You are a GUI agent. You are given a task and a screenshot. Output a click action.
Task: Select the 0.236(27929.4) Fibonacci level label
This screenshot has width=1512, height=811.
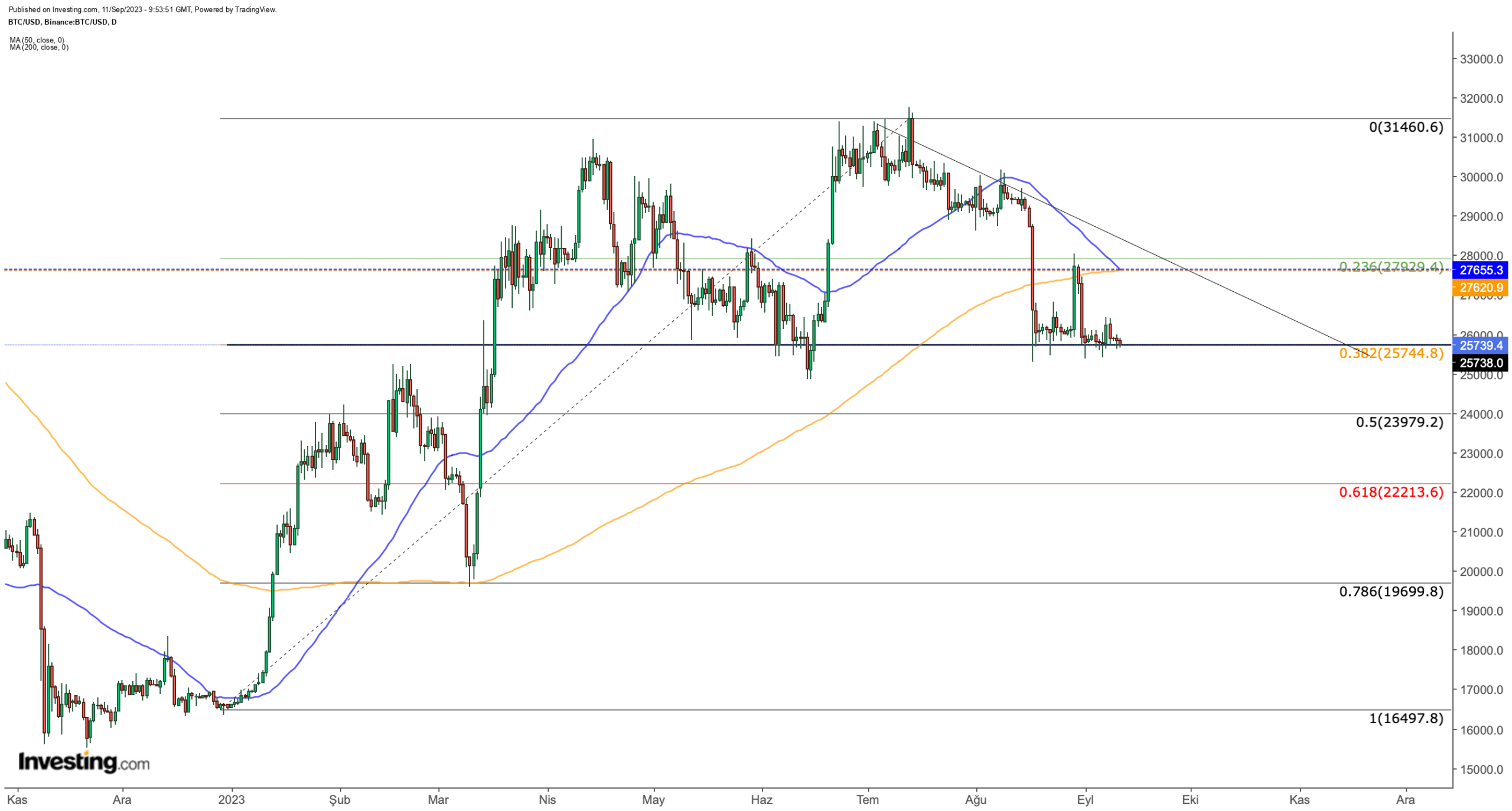(x=1390, y=266)
